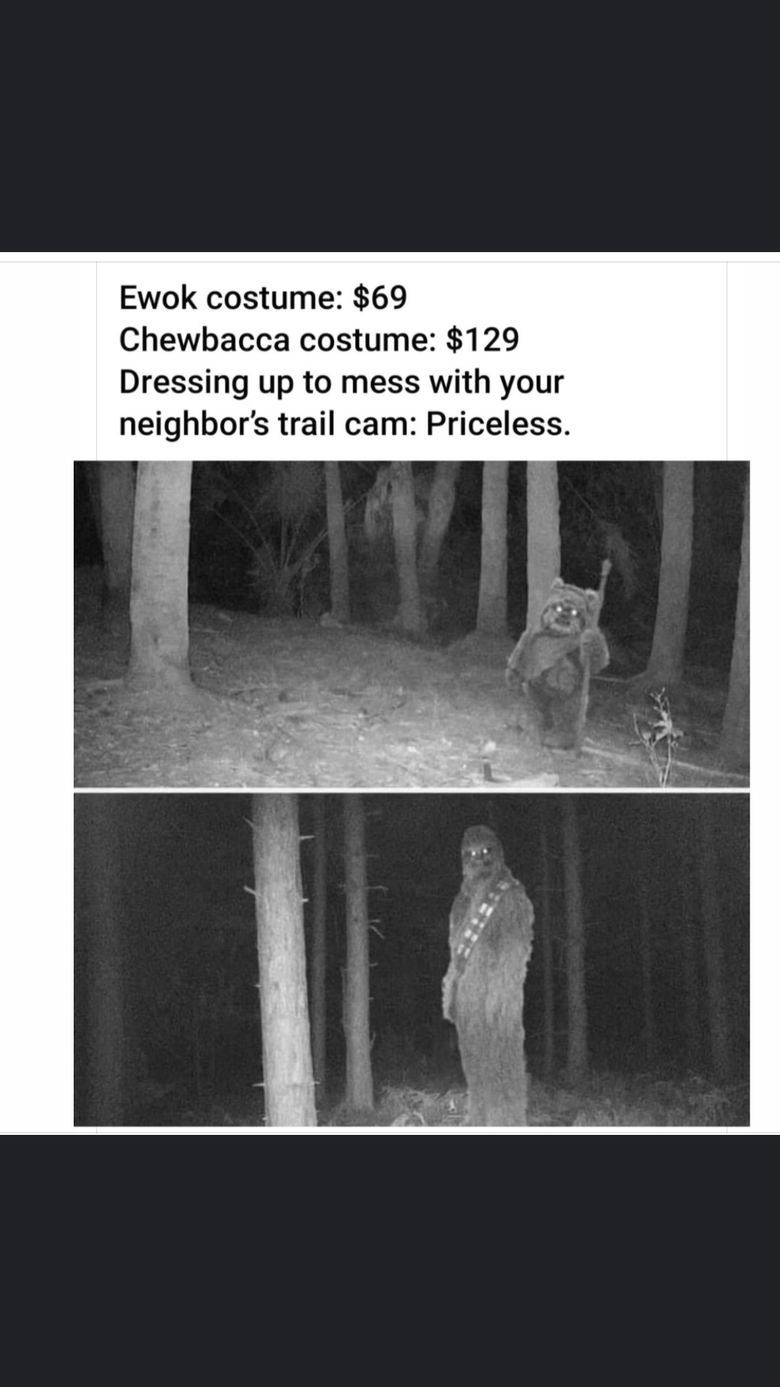The image size is (780, 1387).
Task: Click the 'Dressing up to mess with your' line
Action: [341, 382]
